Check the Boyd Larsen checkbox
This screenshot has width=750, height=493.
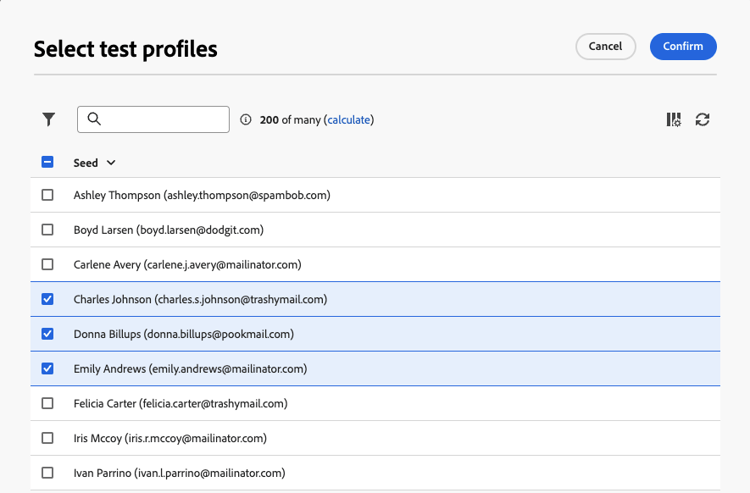pos(47,230)
